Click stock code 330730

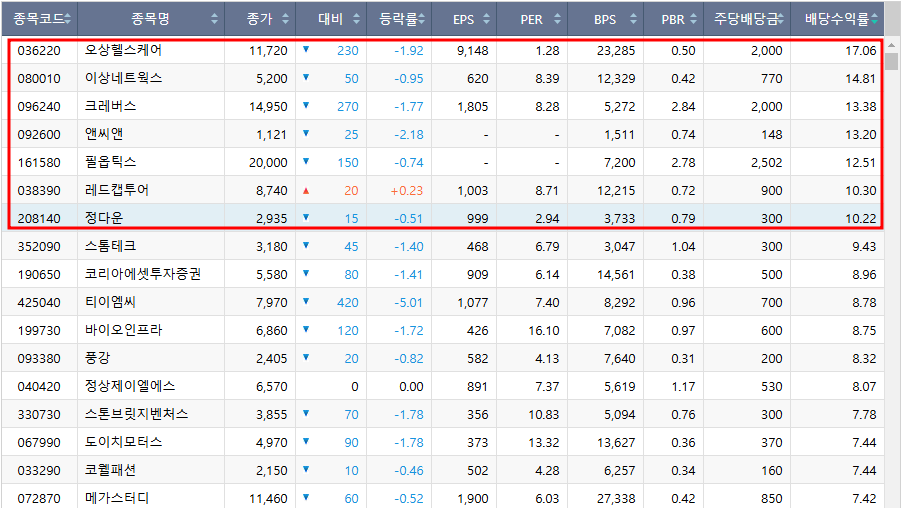tap(39, 414)
